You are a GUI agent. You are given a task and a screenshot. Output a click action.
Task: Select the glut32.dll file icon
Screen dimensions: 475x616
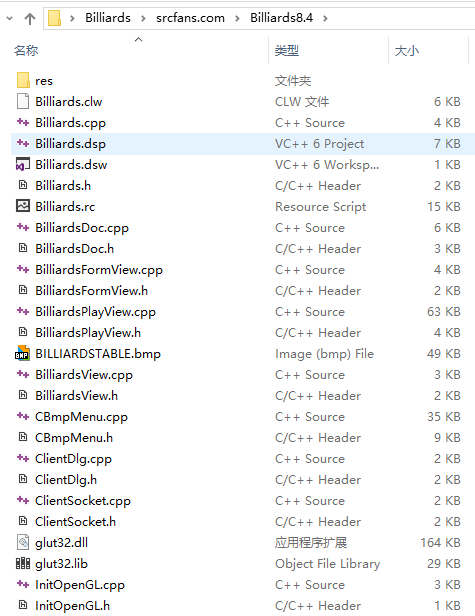point(23,542)
